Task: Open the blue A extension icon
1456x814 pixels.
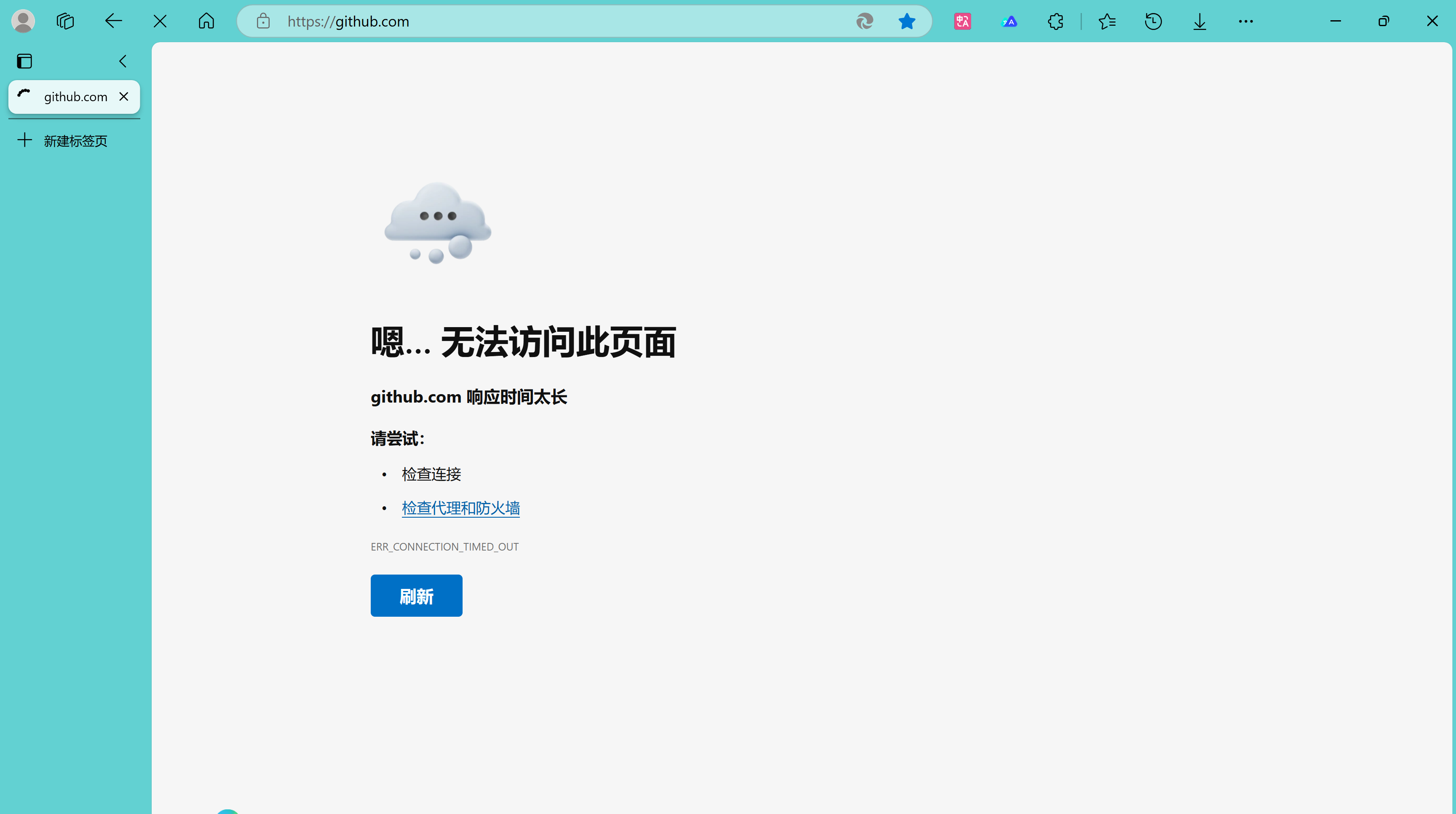Action: tap(1009, 21)
